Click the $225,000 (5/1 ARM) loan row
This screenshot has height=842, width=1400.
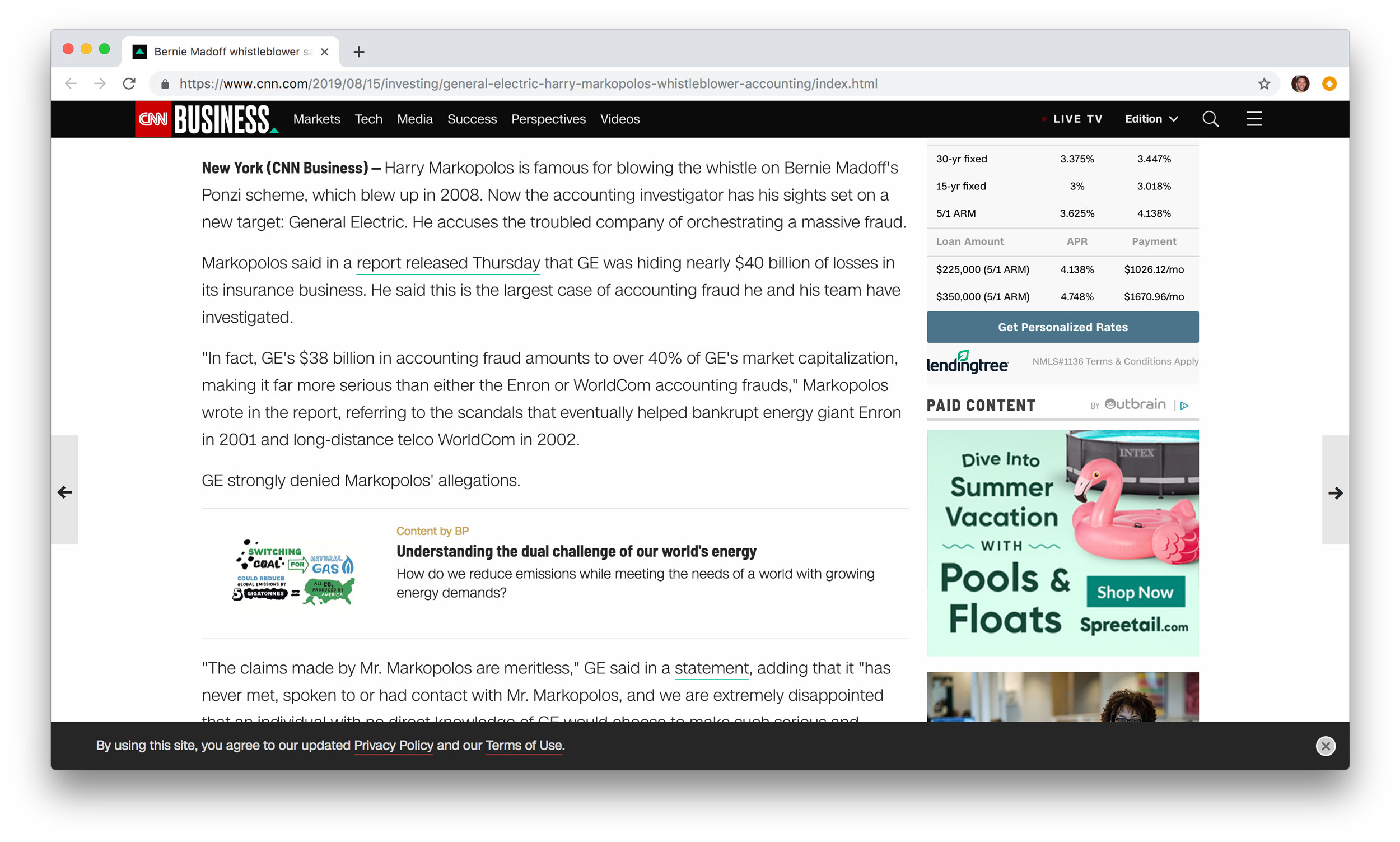click(x=1063, y=269)
